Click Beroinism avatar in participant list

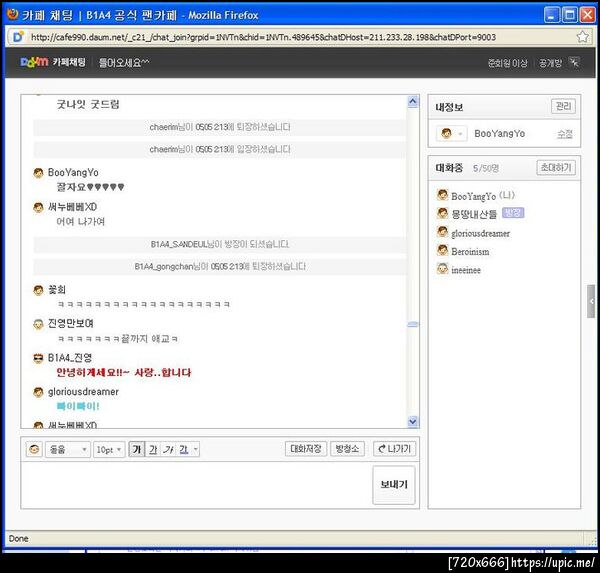(x=442, y=250)
